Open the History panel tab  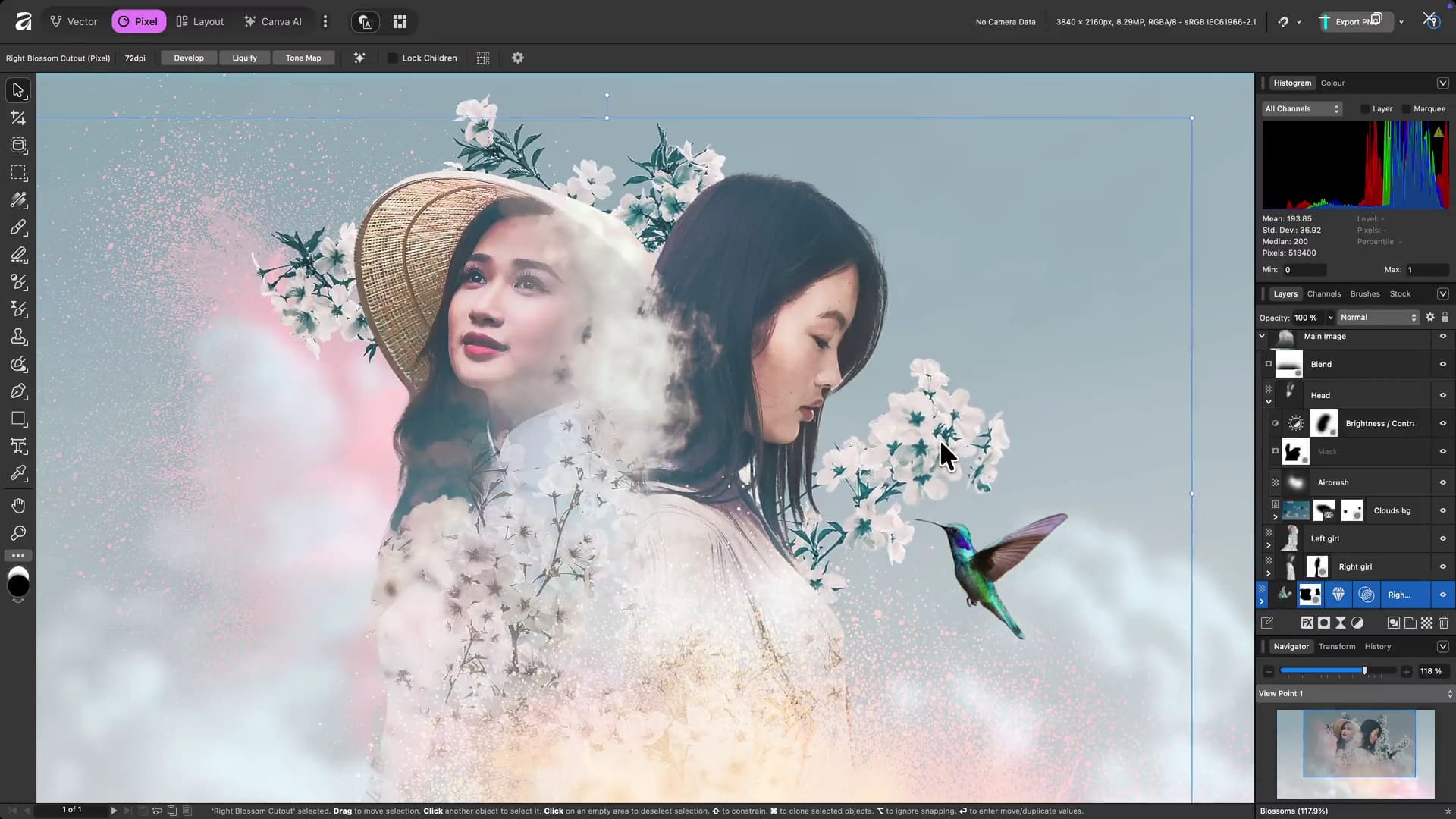pos(1377,646)
